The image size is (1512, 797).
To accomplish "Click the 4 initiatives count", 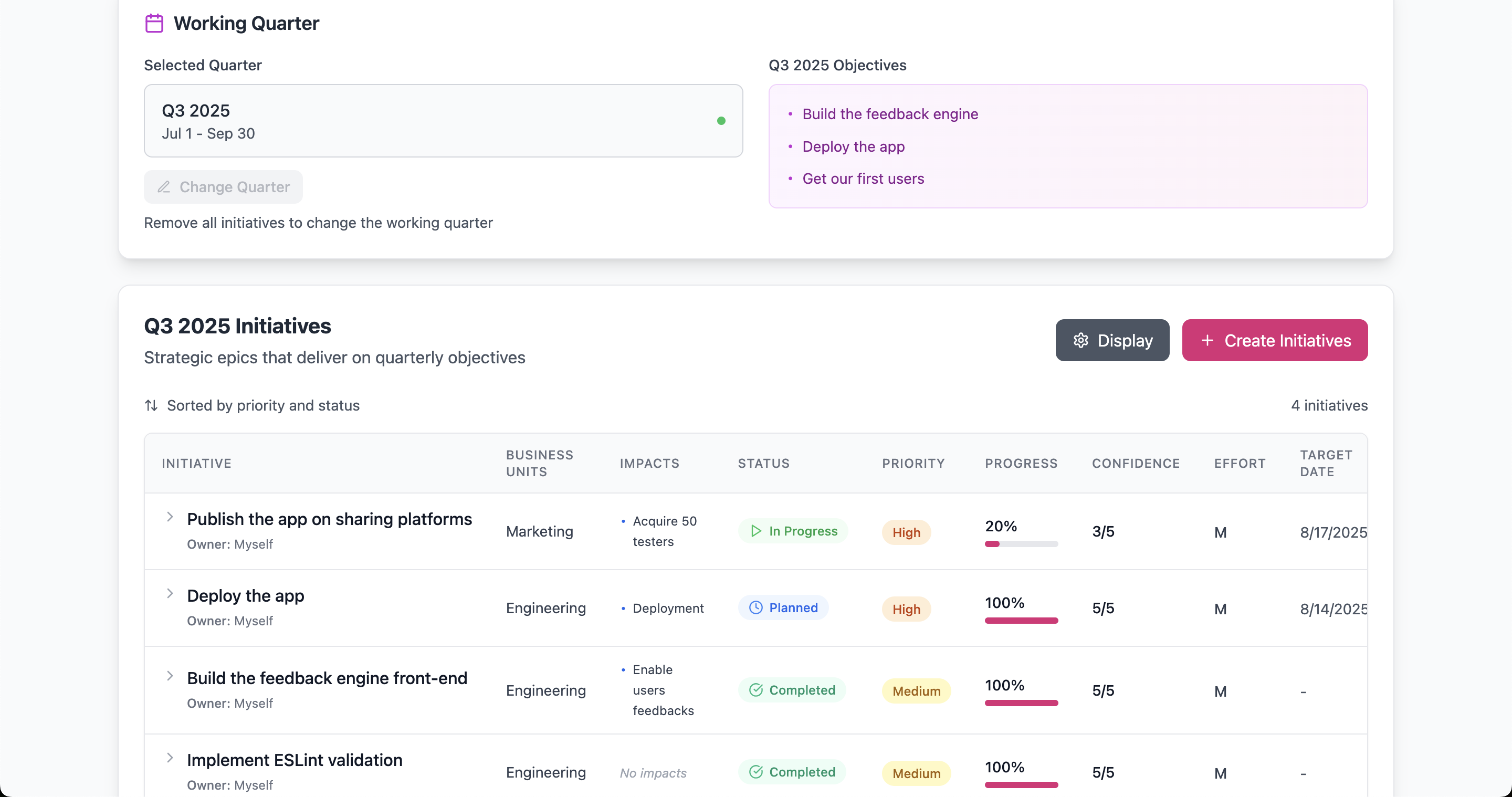I will point(1329,405).
